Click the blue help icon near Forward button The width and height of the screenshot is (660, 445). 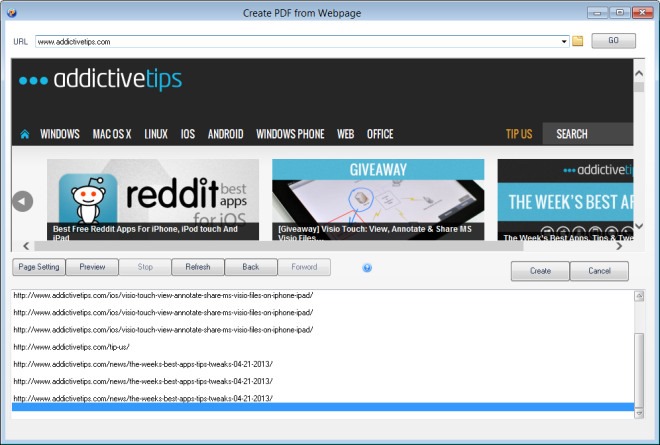(x=367, y=268)
